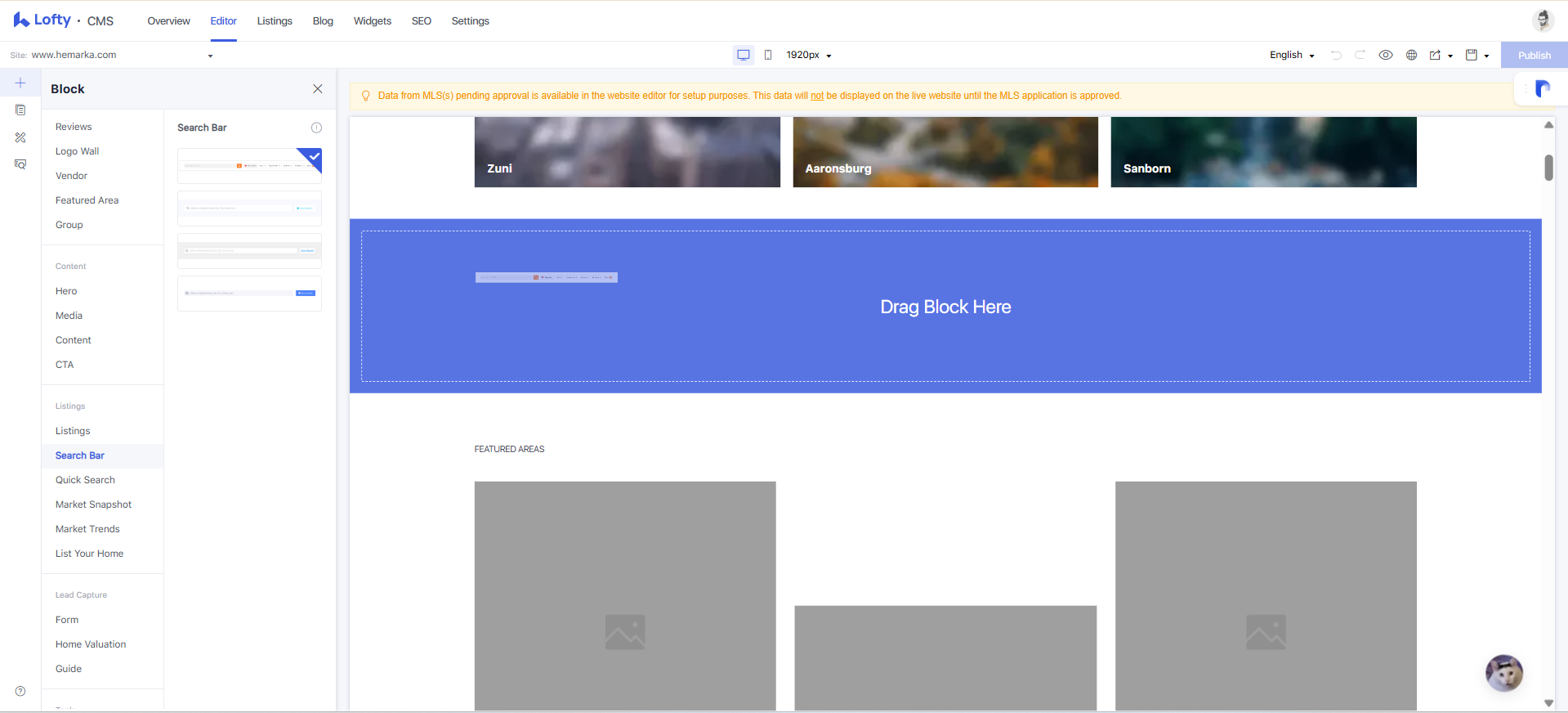Open the English language dropdown
1568x713 pixels.
pyautogui.click(x=1291, y=55)
